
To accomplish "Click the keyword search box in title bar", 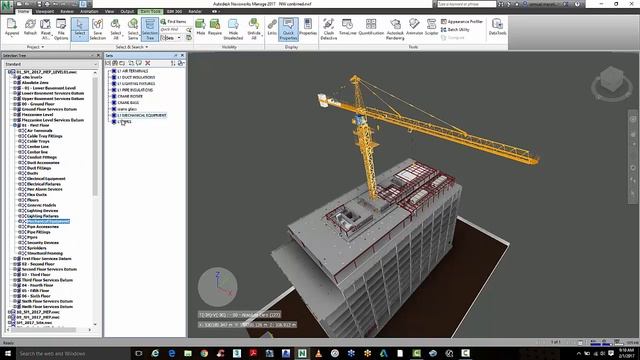I will [467, 4].
